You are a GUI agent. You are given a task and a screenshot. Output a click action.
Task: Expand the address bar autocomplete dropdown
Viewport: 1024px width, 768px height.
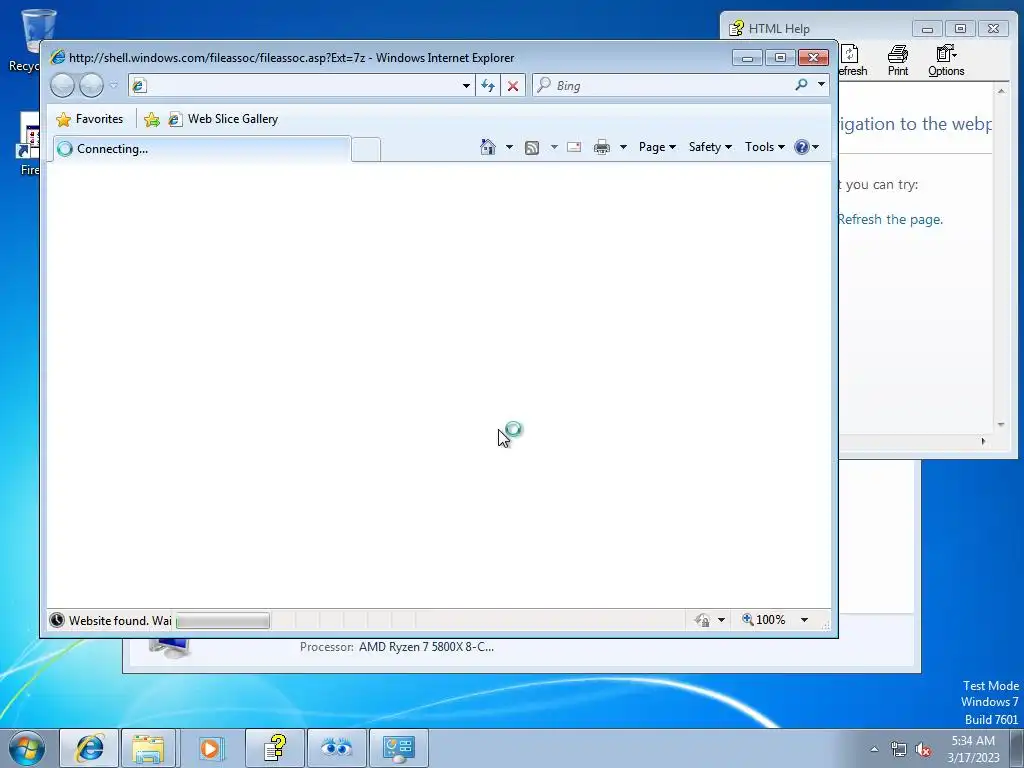click(466, 86)
